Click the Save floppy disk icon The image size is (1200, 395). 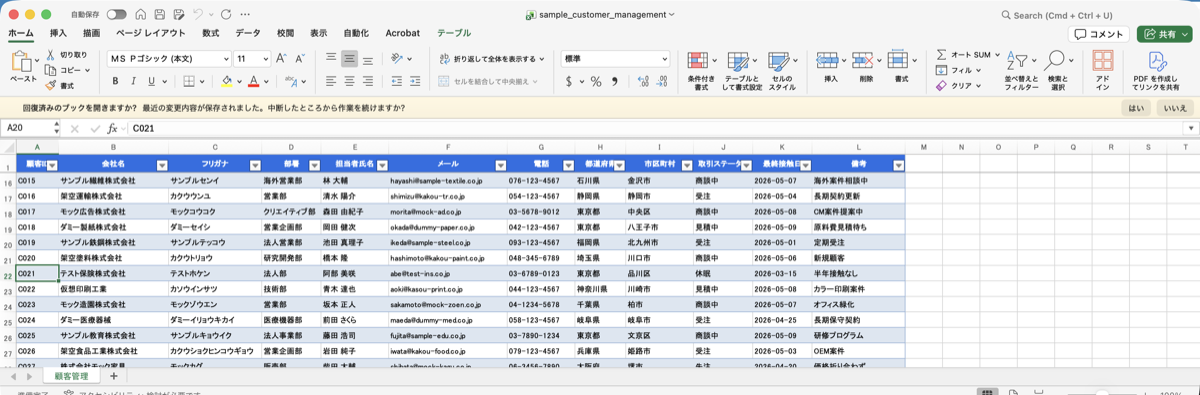161,15
